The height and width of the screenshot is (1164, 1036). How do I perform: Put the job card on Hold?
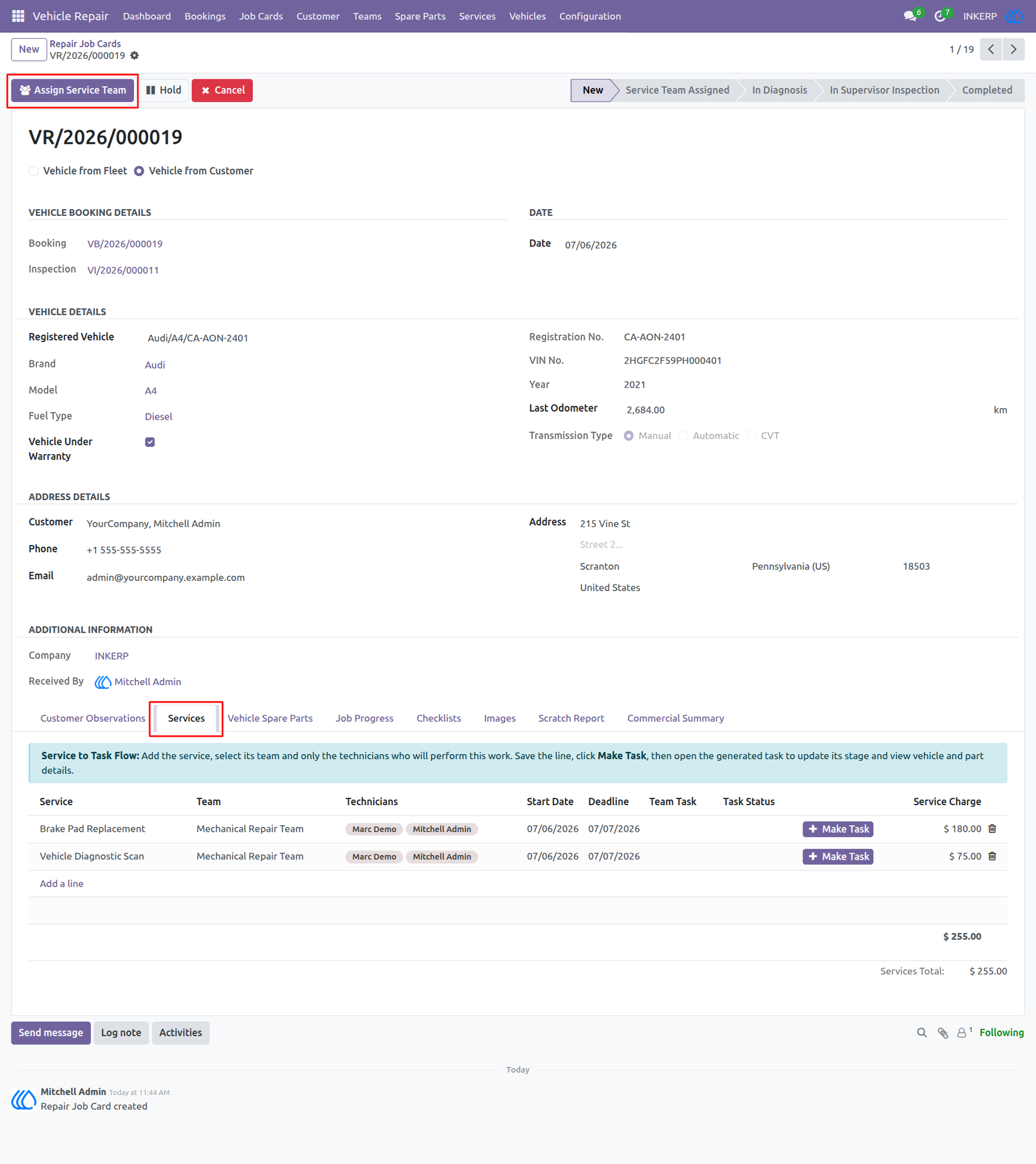[164, 90]
